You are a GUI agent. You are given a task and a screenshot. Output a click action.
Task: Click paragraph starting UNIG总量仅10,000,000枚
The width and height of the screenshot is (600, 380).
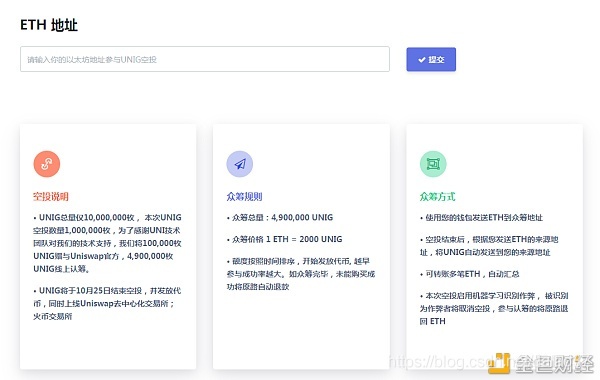point(108,243)
